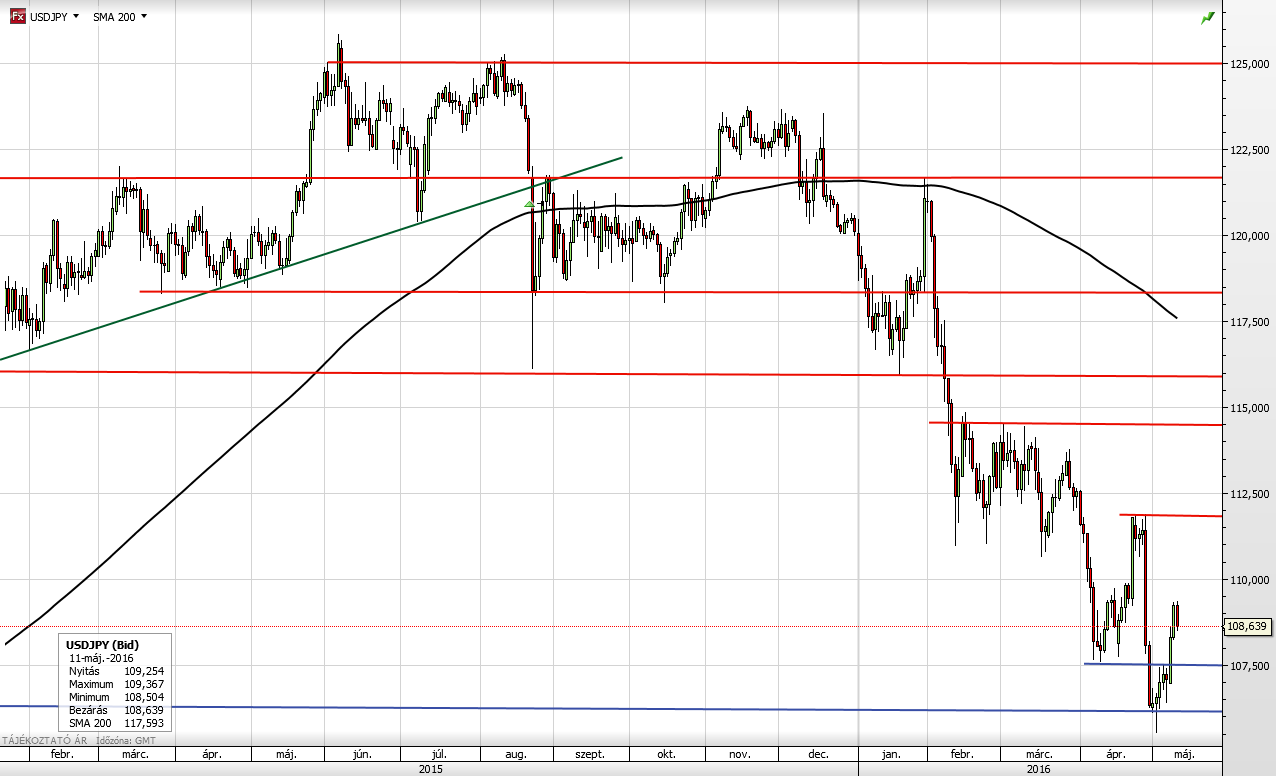Click the red Fx instrument icon
1276x776 pixels.
tap(17, 17)
